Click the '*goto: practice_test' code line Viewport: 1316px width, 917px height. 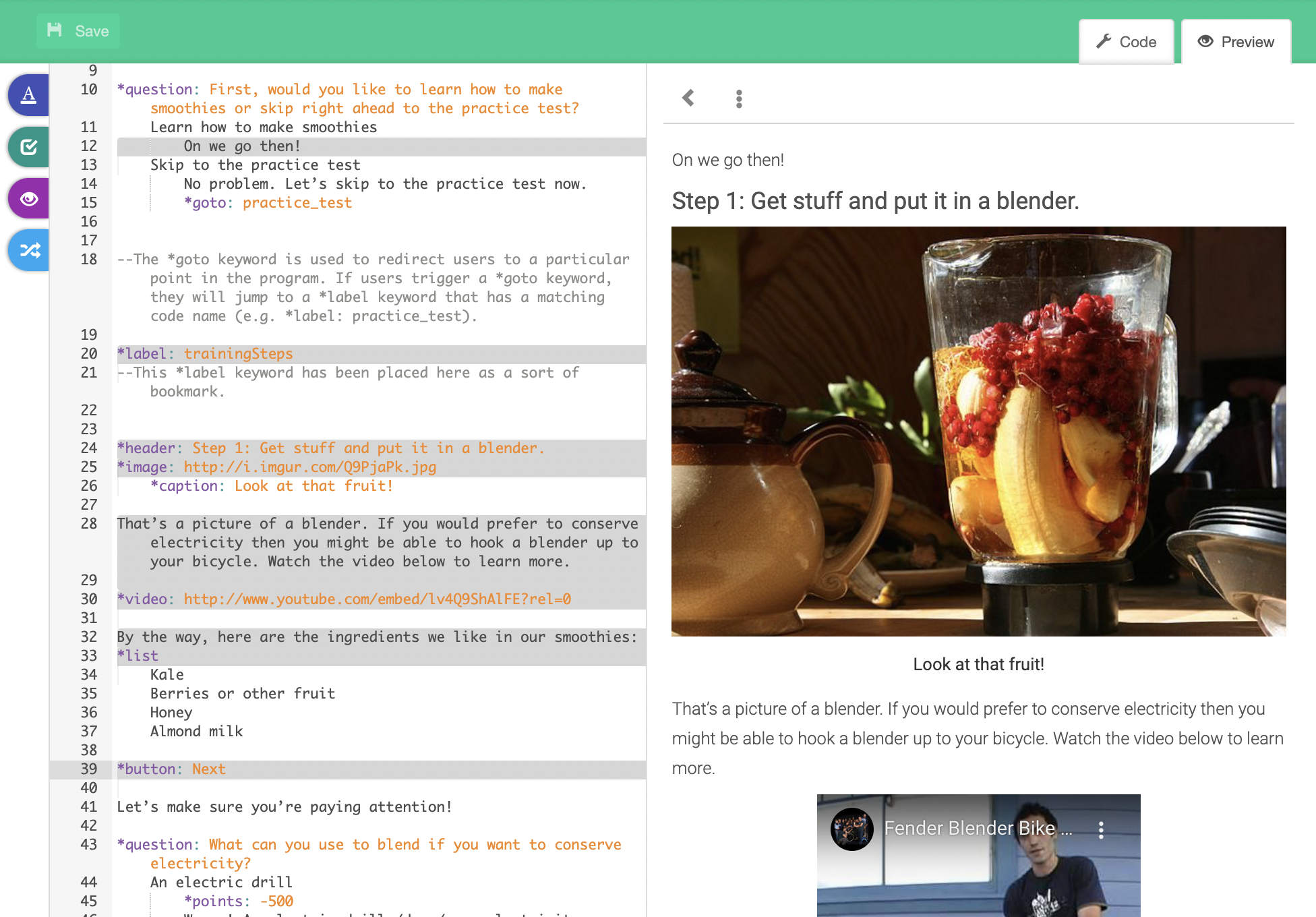(x=268, y=203)
